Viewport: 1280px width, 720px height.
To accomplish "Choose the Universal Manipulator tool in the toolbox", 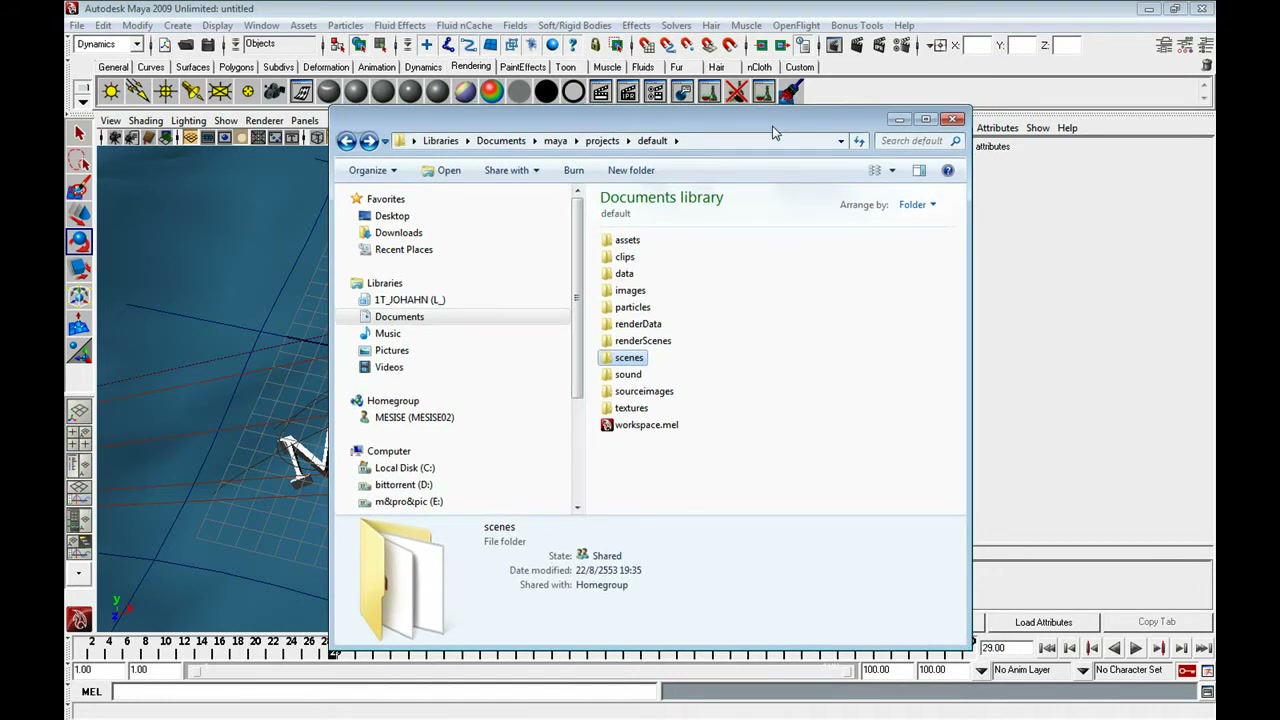I will pyautogui.click(x=79, y=296).
